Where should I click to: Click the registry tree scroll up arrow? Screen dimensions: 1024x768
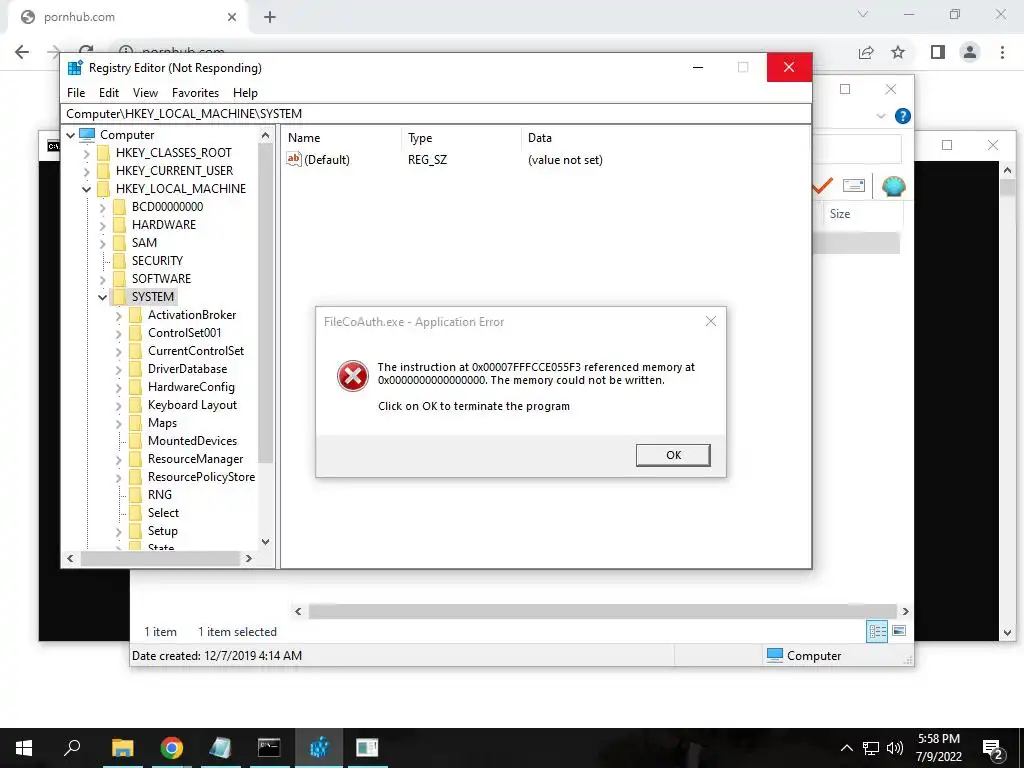tap(265, 135)
